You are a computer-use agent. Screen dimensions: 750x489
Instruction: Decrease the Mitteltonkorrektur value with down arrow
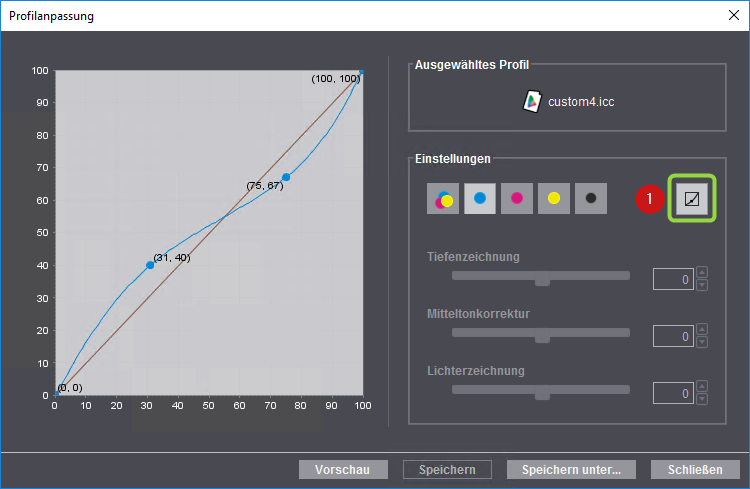702,343
